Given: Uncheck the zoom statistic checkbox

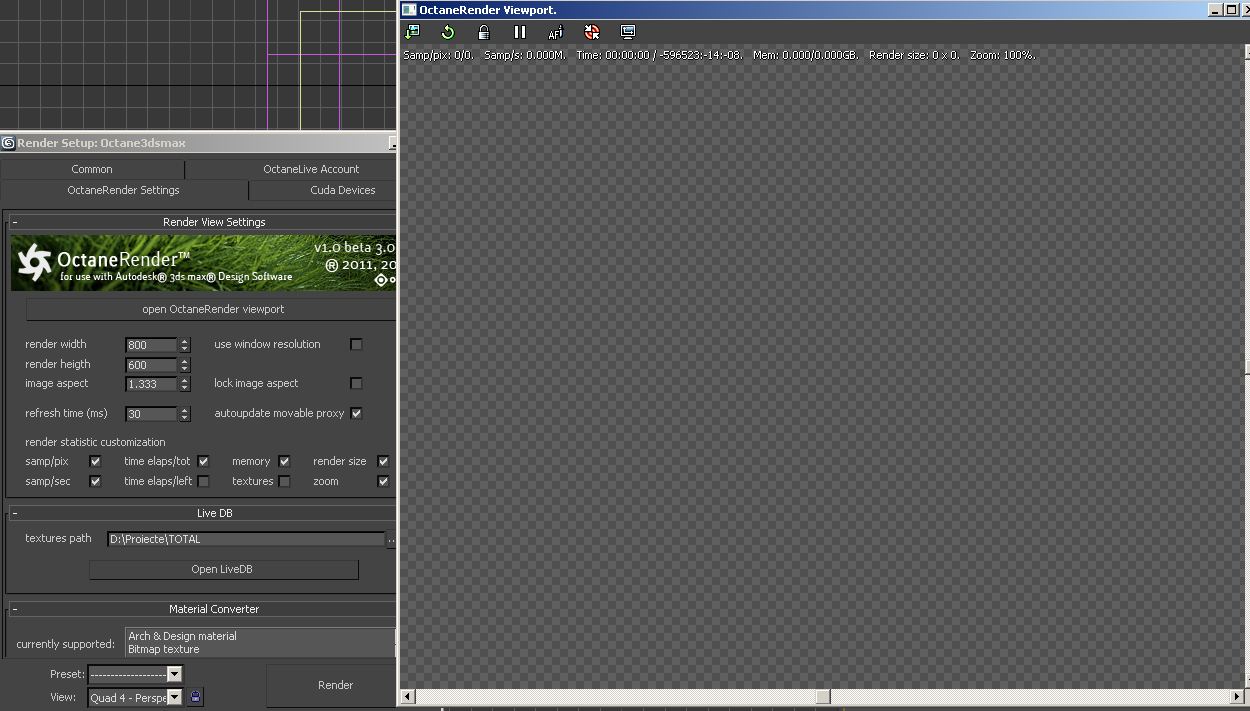Looking at the screenshot, I should tap(383, 481).
